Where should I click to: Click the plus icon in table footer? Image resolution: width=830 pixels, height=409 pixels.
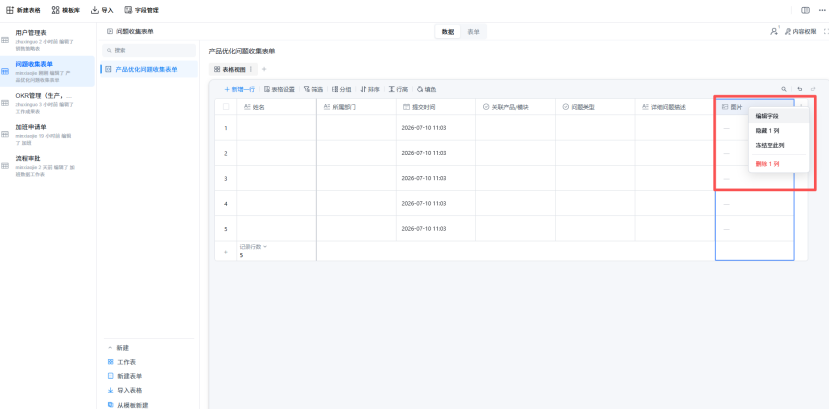click(226, 252)
